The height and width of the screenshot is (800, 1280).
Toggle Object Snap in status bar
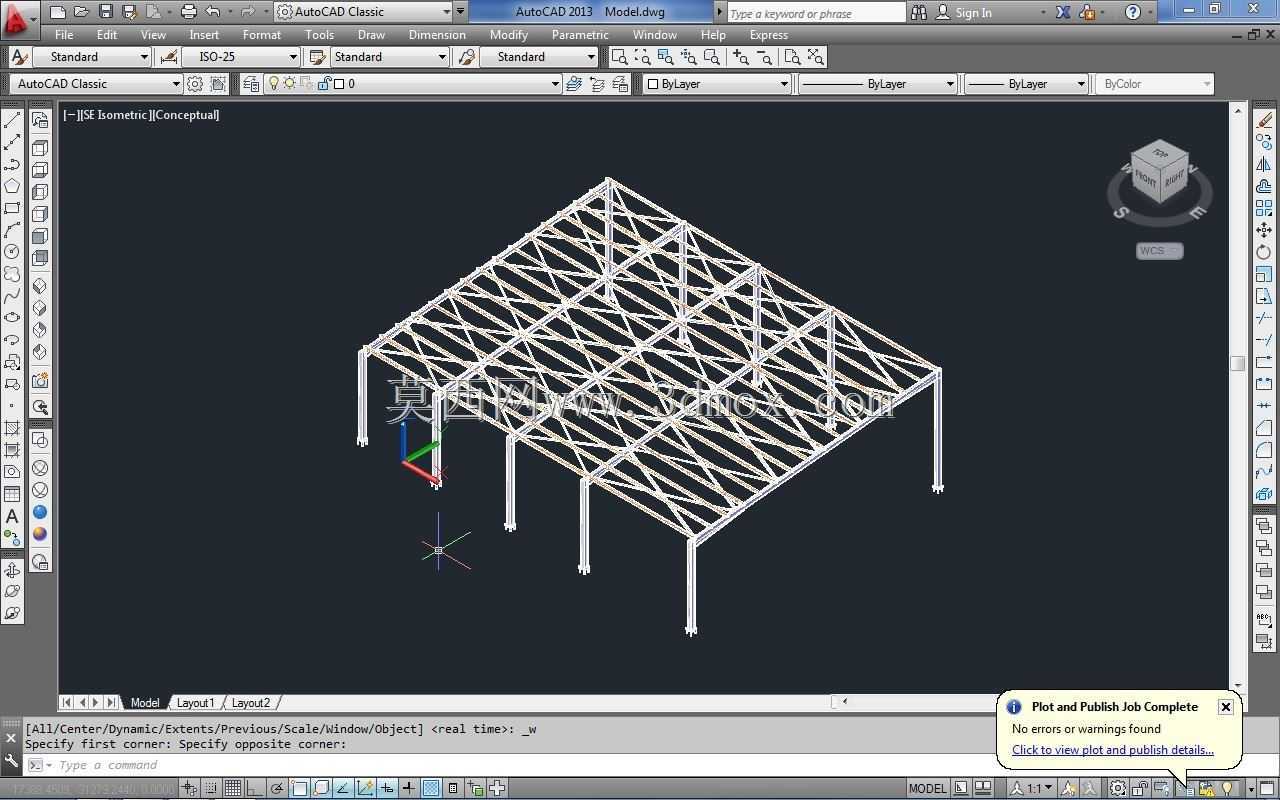click(x=299, y=788)
